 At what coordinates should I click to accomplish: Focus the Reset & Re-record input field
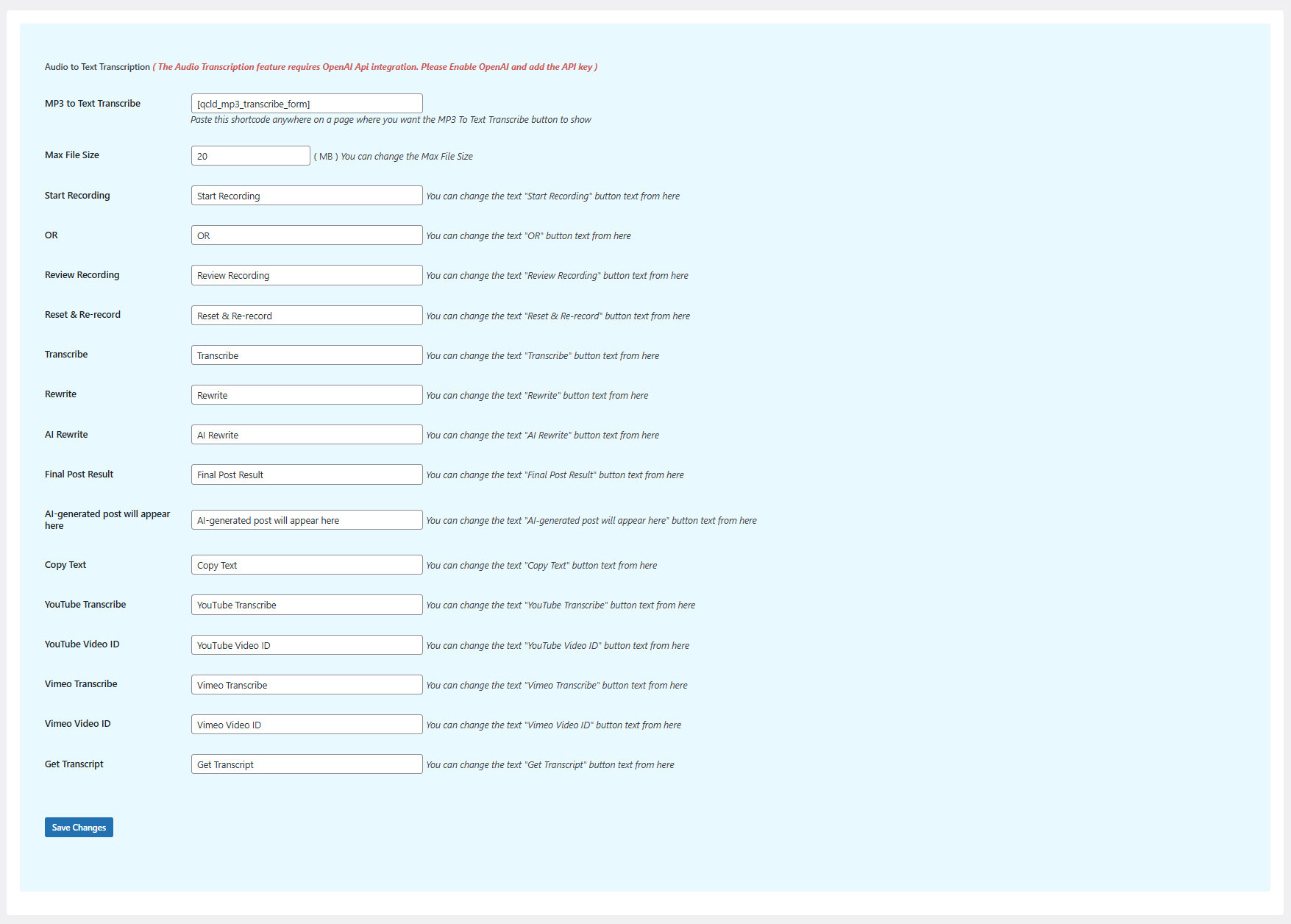pos(306,316)
